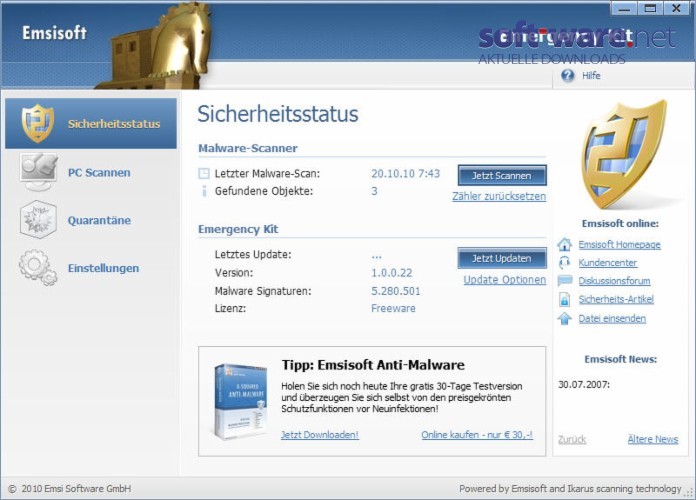Viewport: 696px width, 500px height.
Task: Click Online kaufen - nur € 30 link
Action: click(477, 435)
